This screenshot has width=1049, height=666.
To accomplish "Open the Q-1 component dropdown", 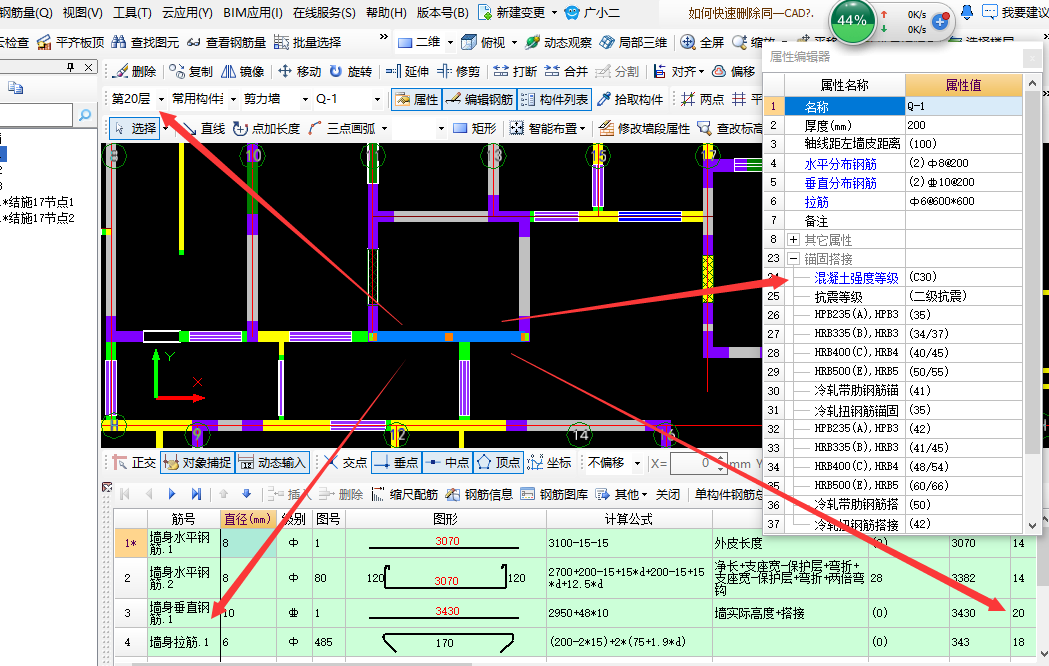I will [377, 100].
